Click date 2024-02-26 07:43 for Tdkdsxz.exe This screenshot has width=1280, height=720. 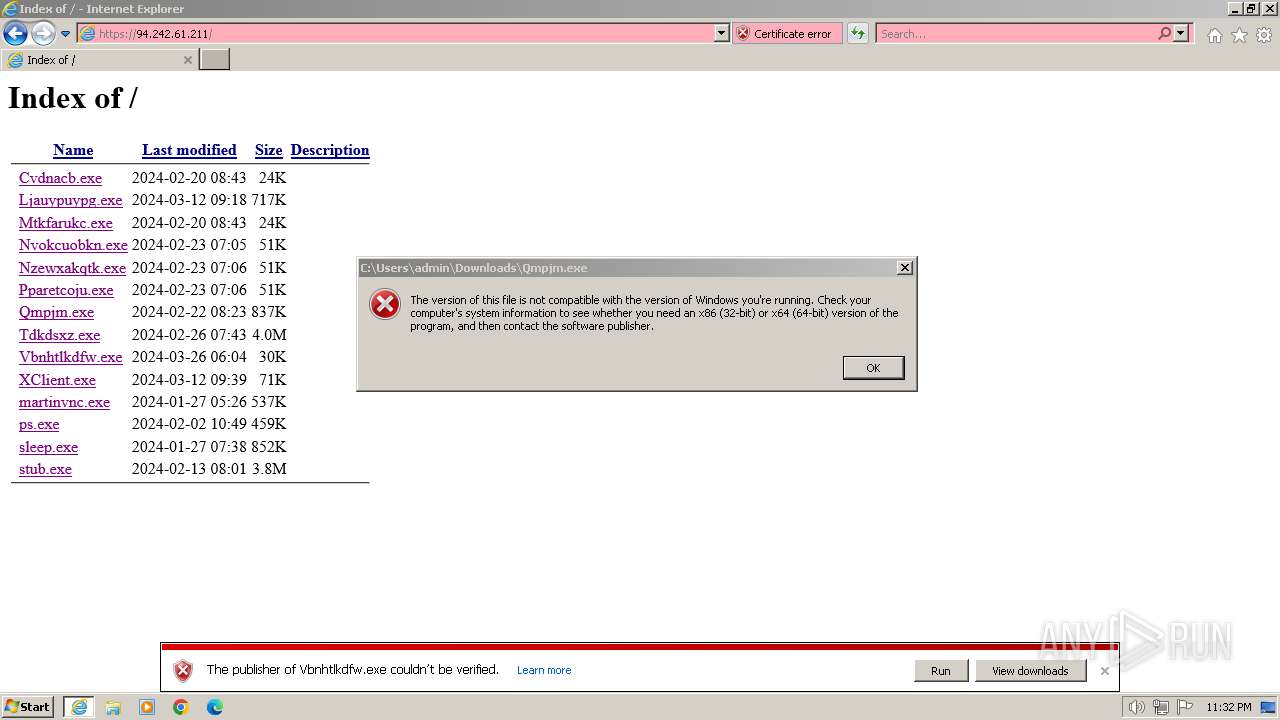pos(189,335)
